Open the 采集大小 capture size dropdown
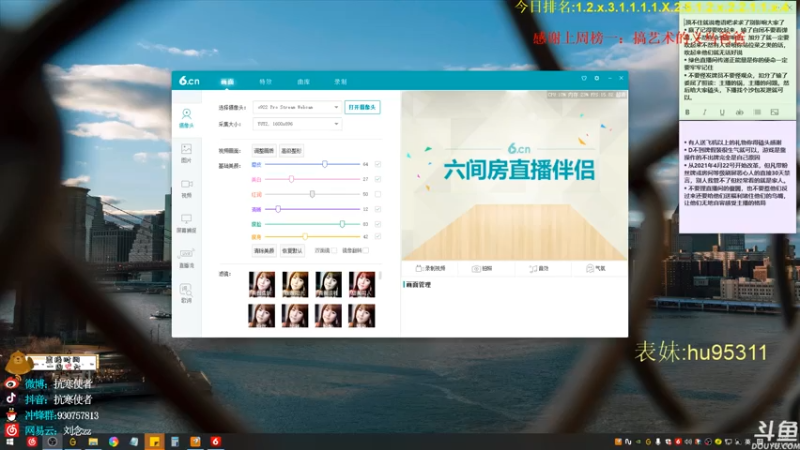The image size is (800, 450). pyautogui.click(x=297, y=124)
